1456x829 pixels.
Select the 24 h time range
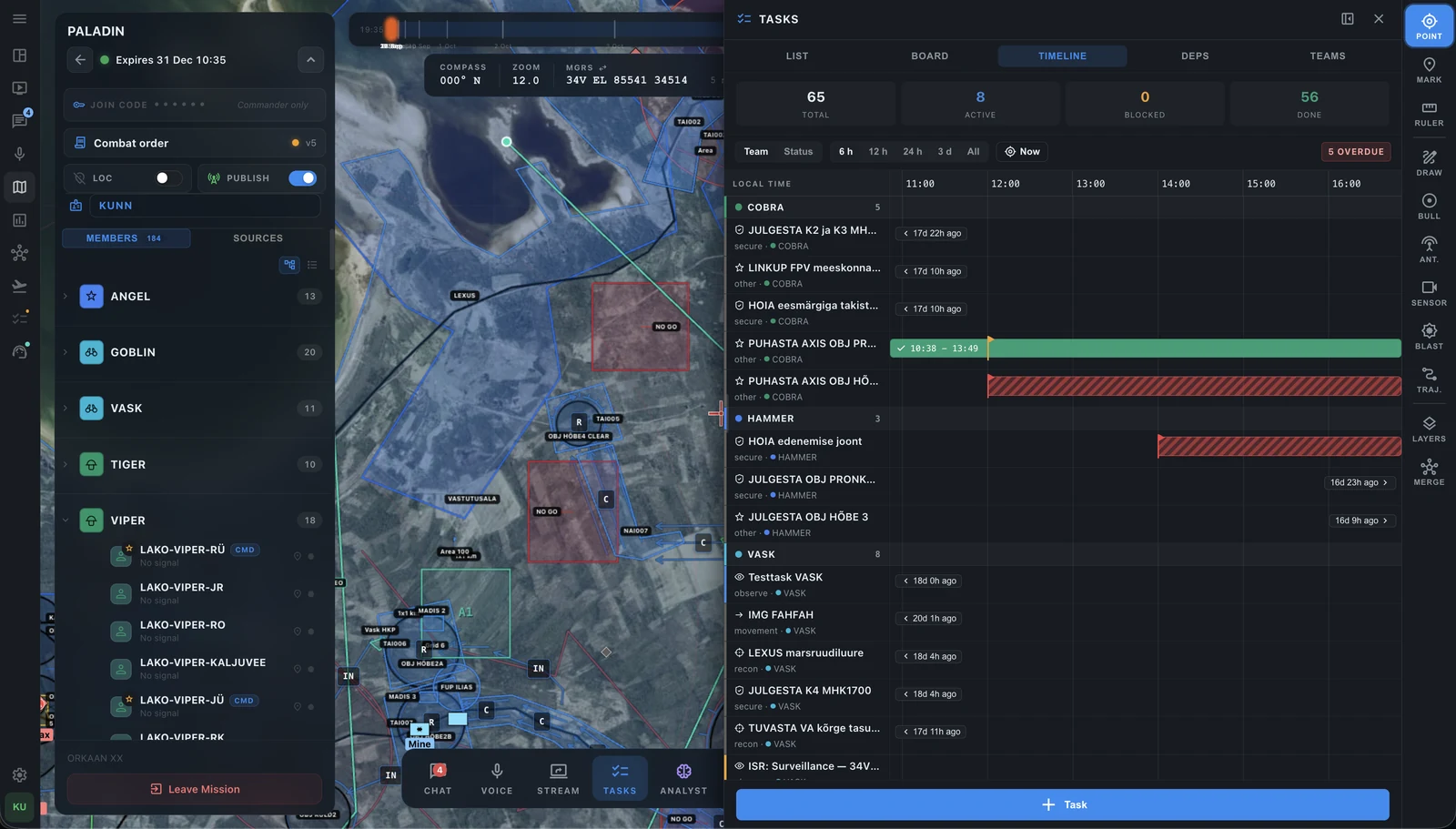pos(912,152)
